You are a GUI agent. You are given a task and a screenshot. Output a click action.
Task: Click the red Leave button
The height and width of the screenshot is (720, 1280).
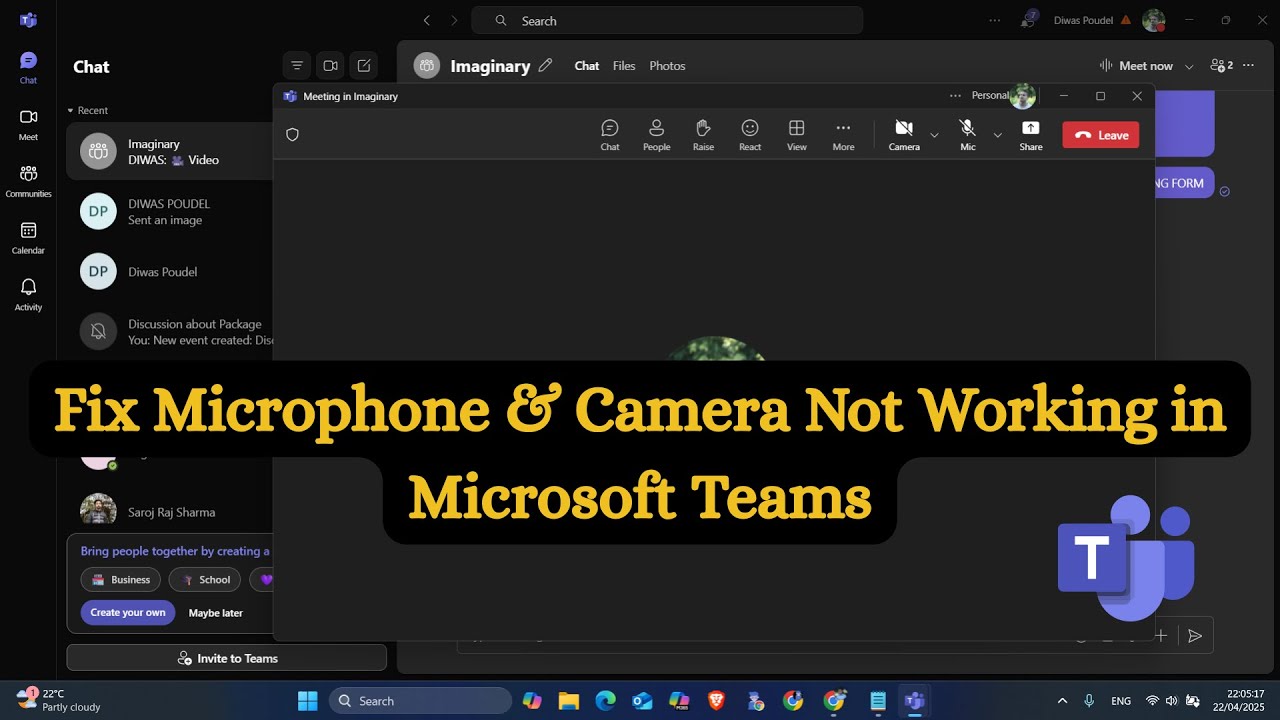(1100, 135)
